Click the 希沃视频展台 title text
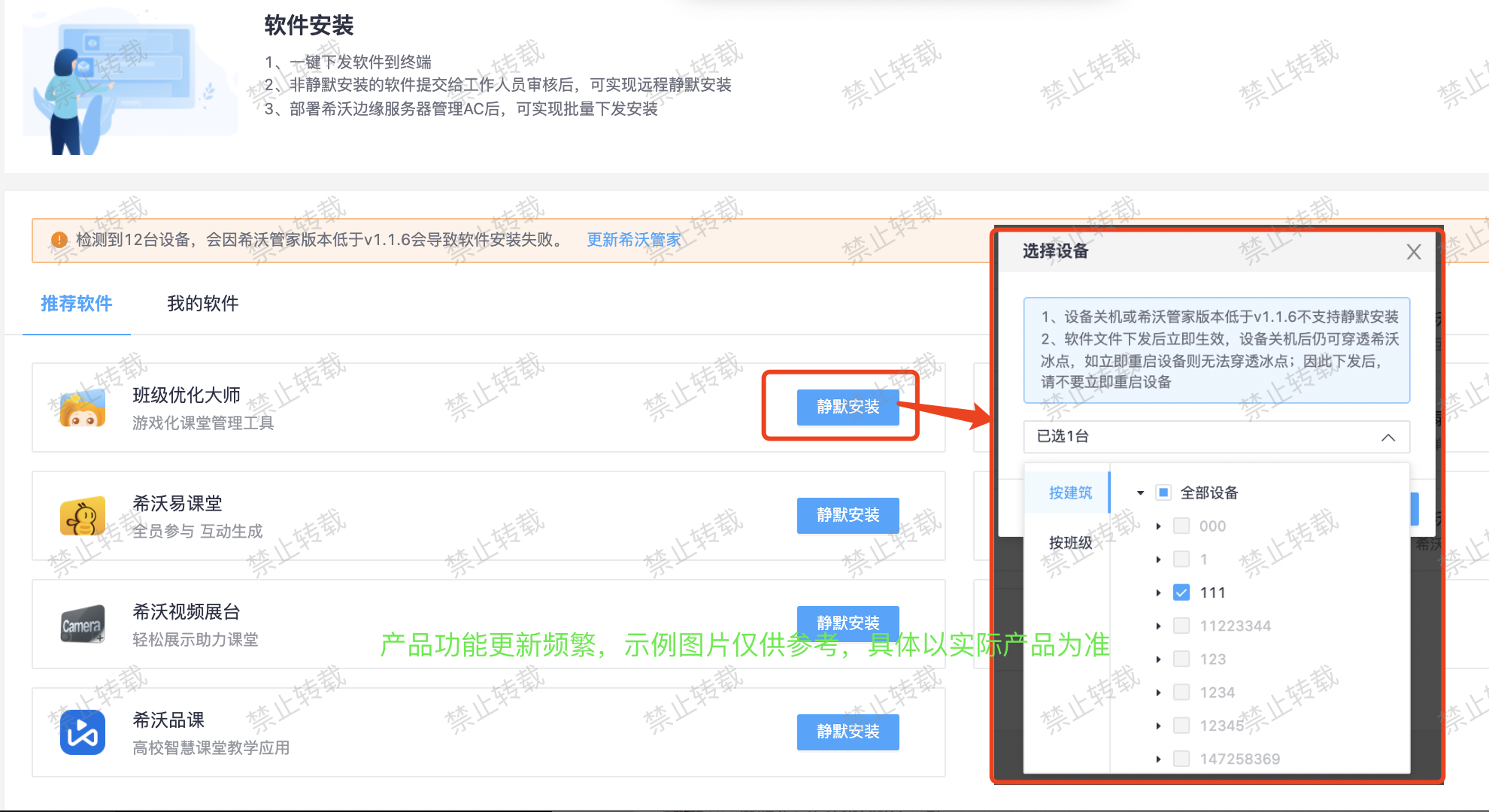 [x=187, y=612]
